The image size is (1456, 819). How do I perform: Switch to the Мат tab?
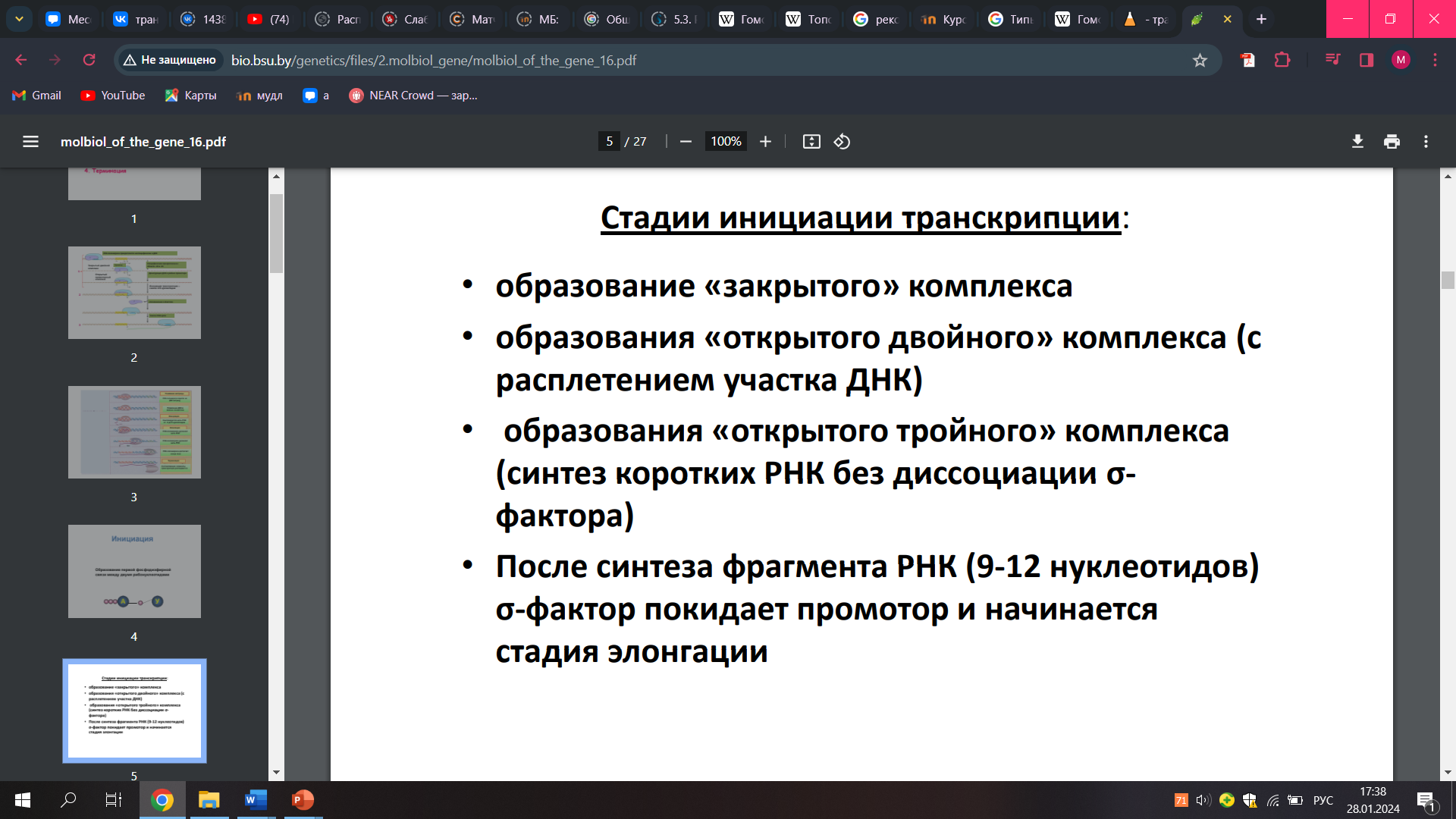coord(472,19)
